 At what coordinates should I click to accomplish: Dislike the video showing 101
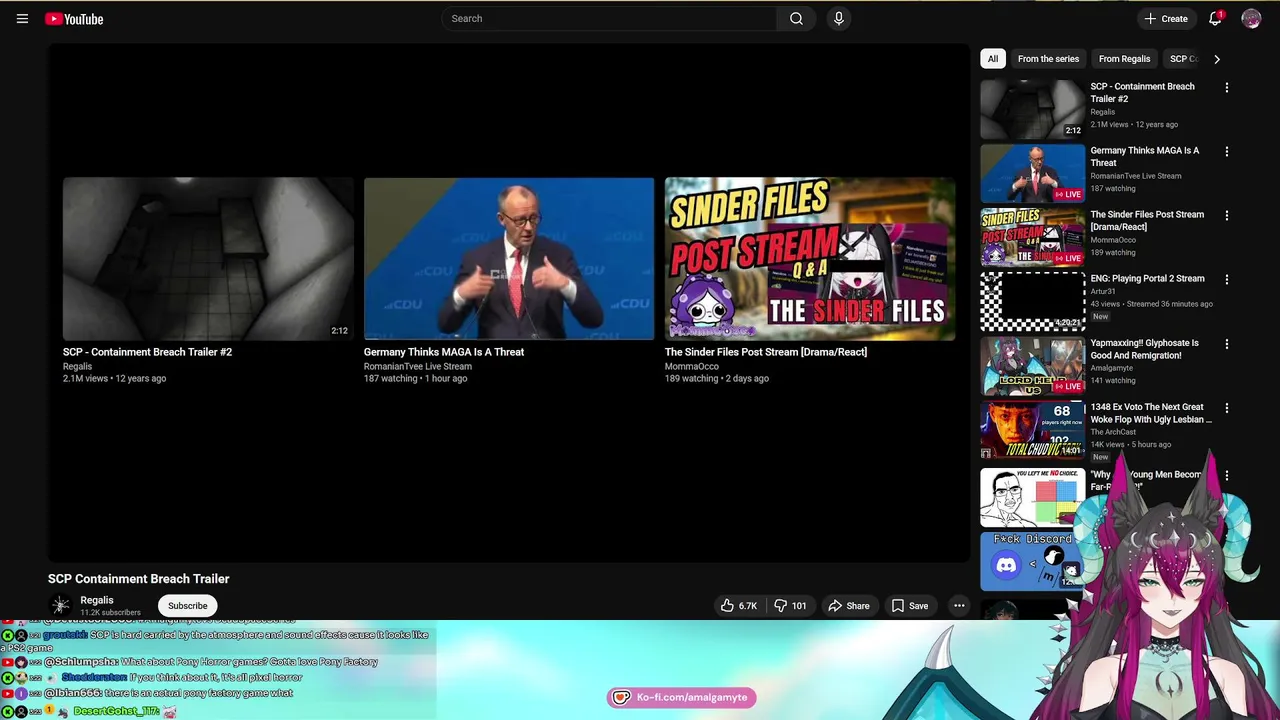point(790,605)
